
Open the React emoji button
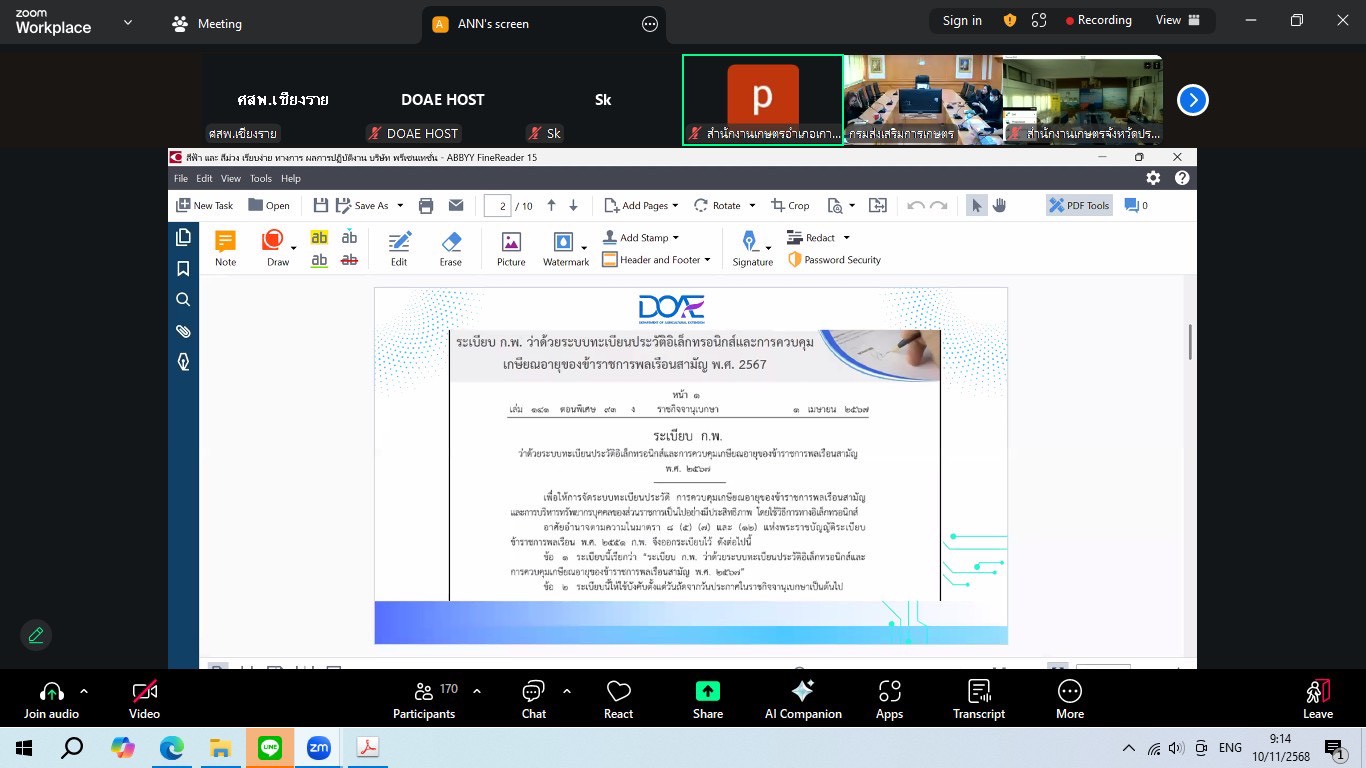tap(618, 692)
